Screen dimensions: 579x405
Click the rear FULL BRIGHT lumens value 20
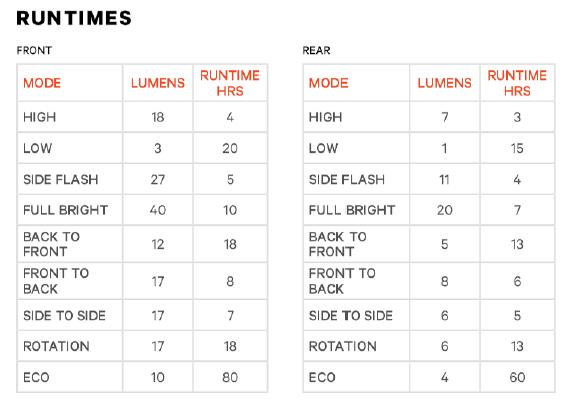445,210
